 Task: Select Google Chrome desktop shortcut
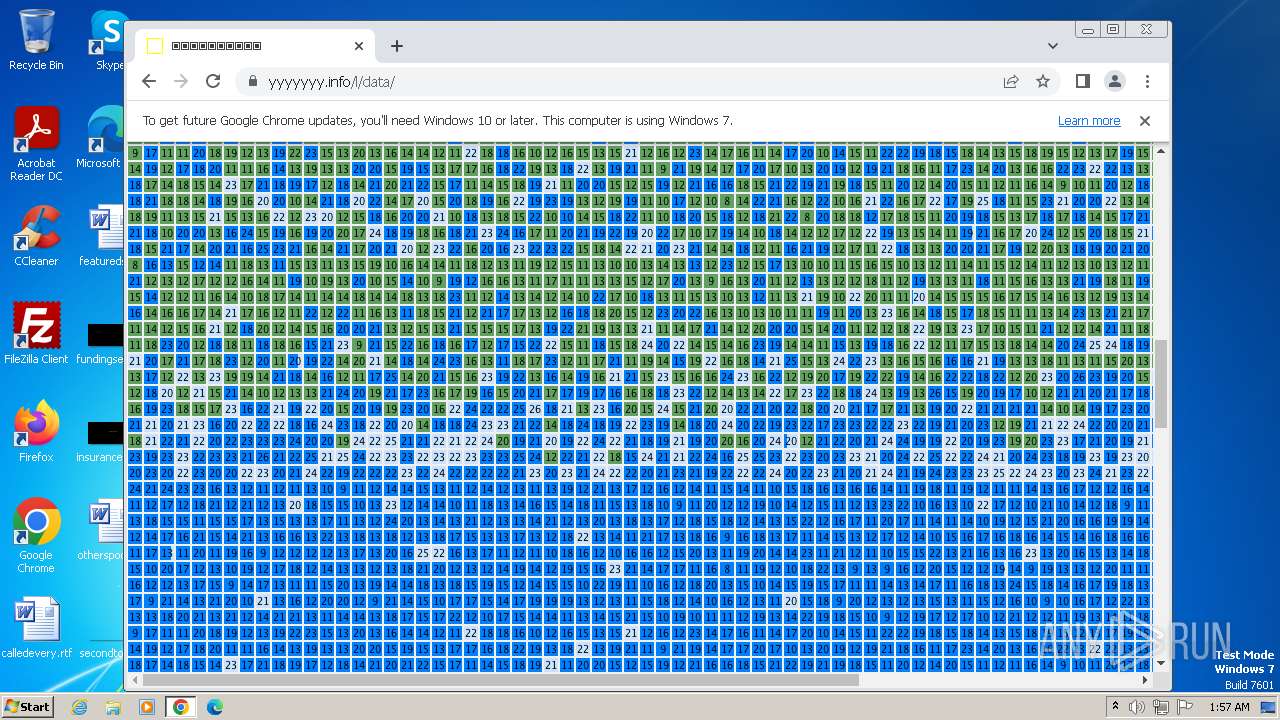coord(36,537)
